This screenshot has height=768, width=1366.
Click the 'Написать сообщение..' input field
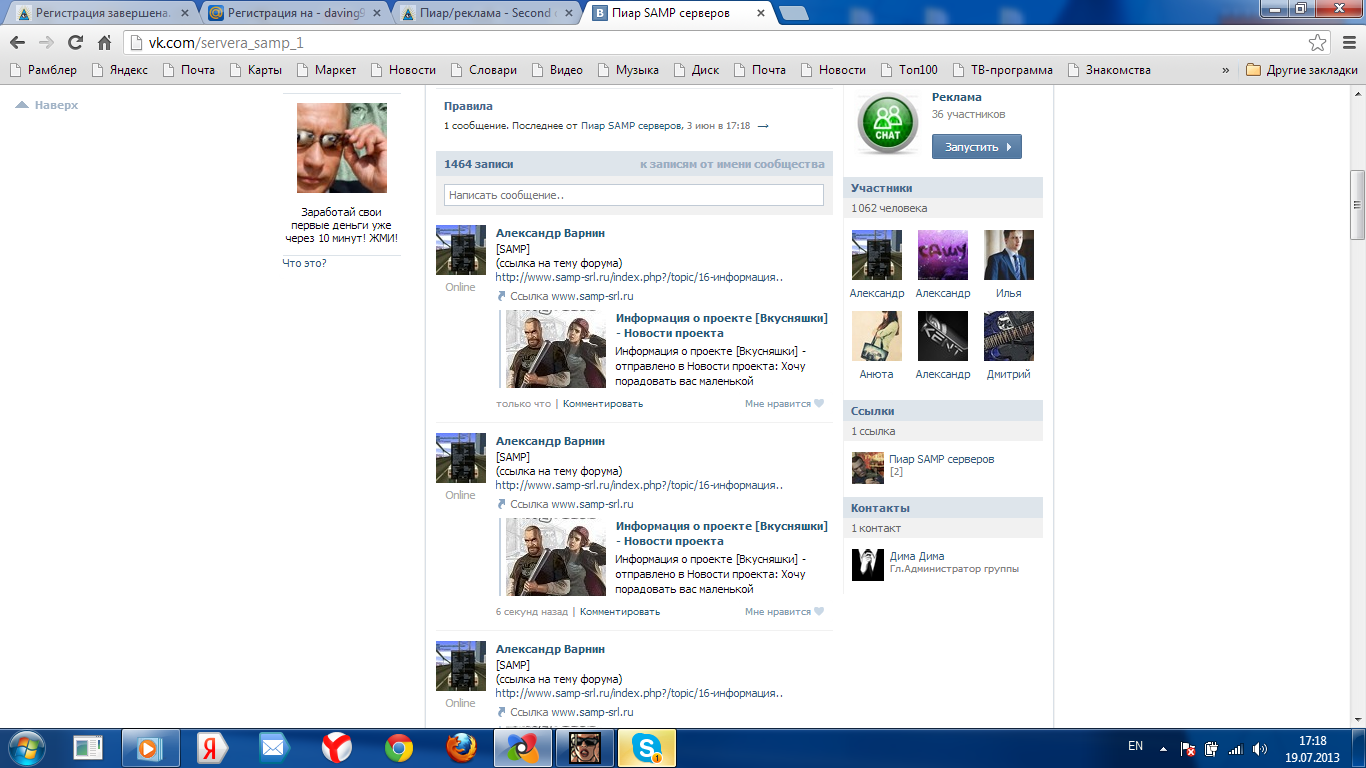click(x=634, y=195)
